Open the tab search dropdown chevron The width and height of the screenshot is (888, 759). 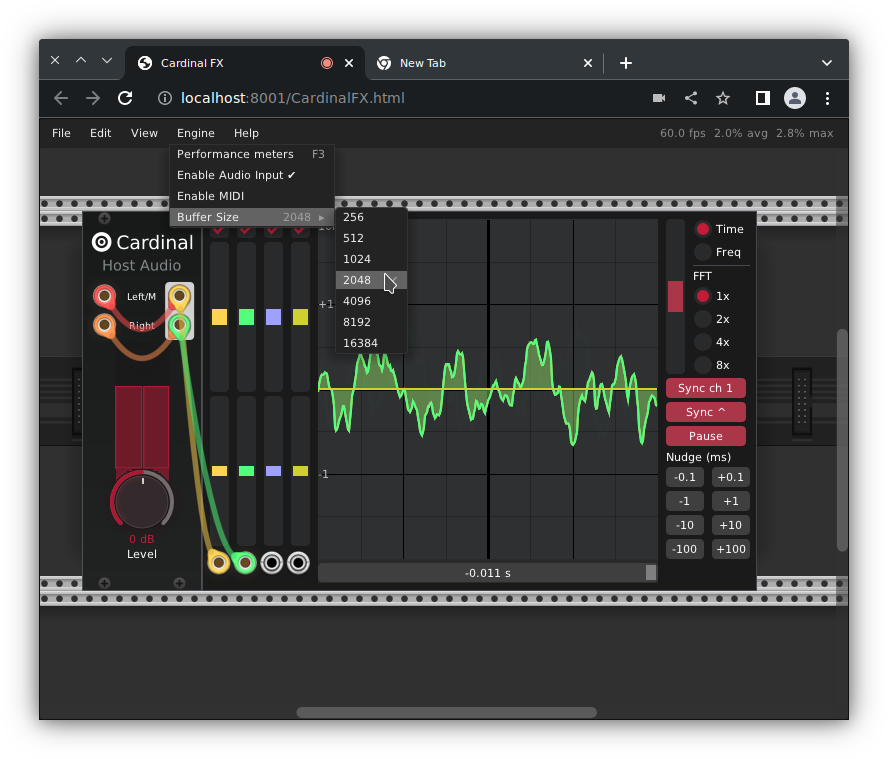pyautogui.click(x=827, y=63)
